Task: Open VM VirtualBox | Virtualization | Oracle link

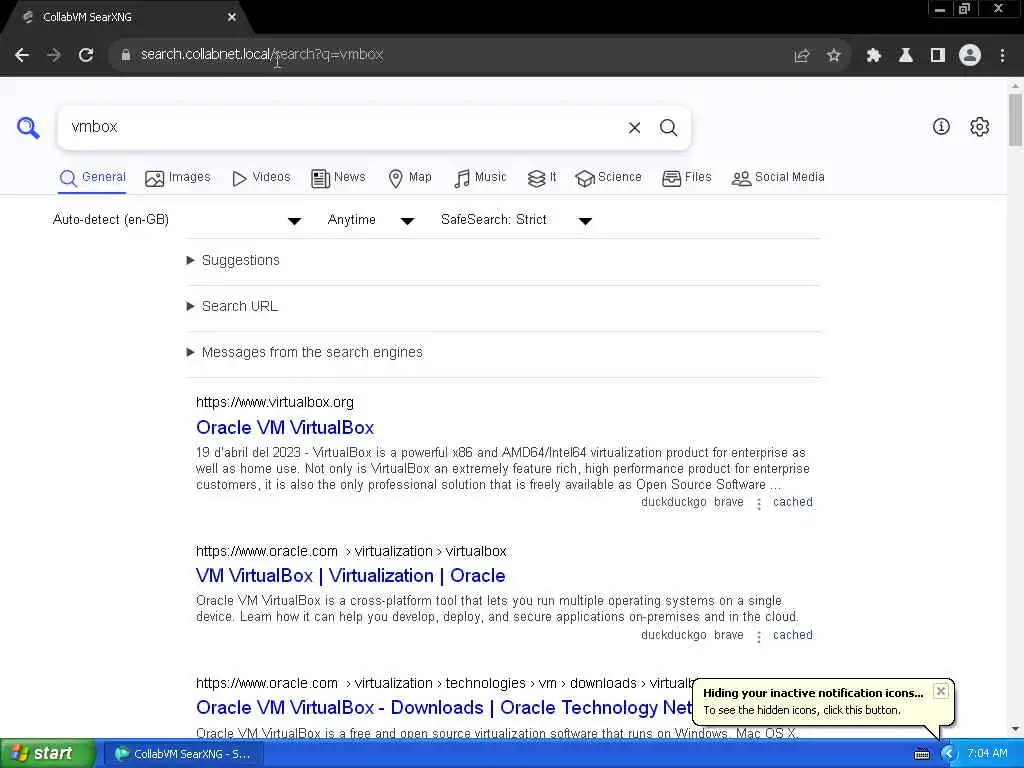Action: tap(351, 576)
